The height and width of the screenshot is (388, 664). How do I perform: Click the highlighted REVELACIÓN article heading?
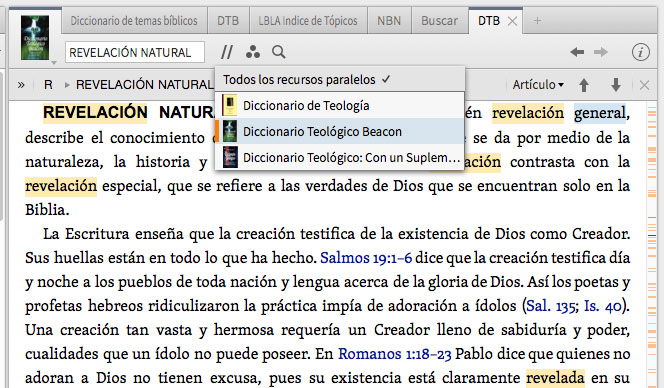point(95,113)
